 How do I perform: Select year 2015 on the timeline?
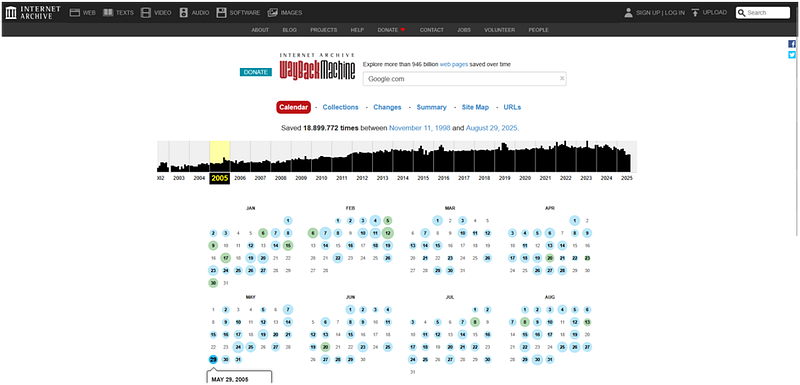pyautogui.click(x=423, y=178)
